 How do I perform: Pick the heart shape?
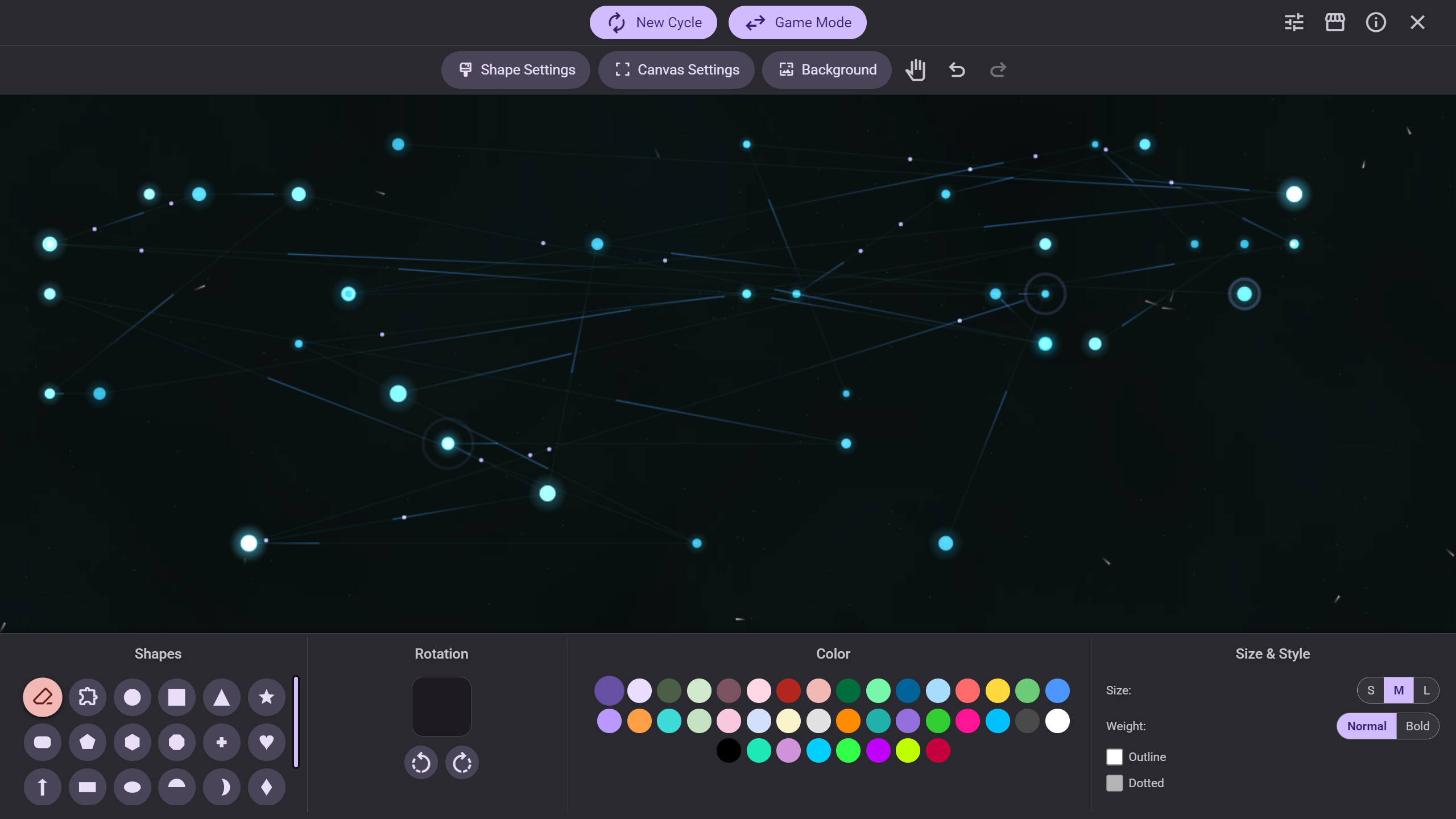pos(266,742)
